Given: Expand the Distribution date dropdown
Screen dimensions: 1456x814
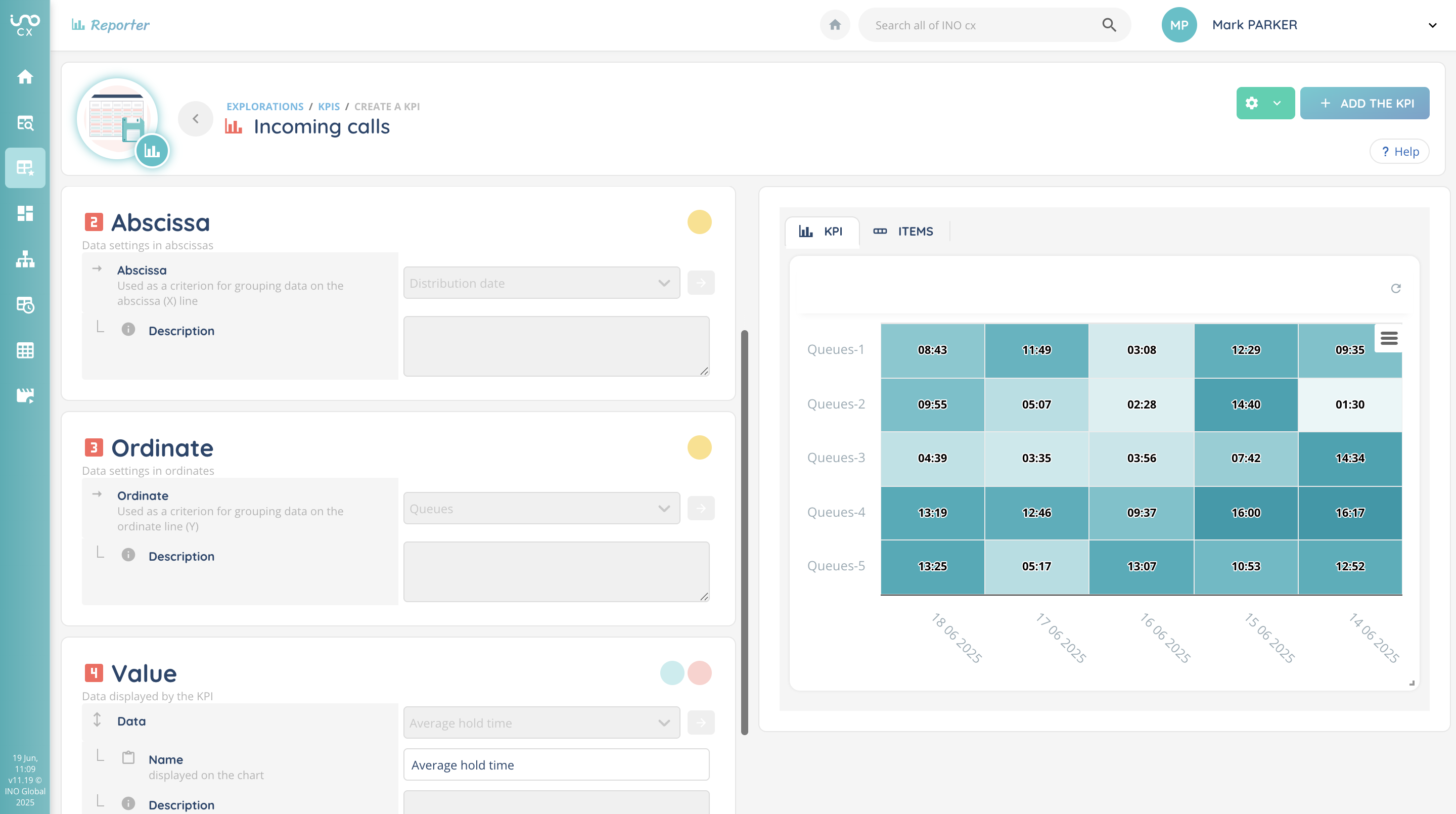Looking at the screenshot, I should 541,283.
